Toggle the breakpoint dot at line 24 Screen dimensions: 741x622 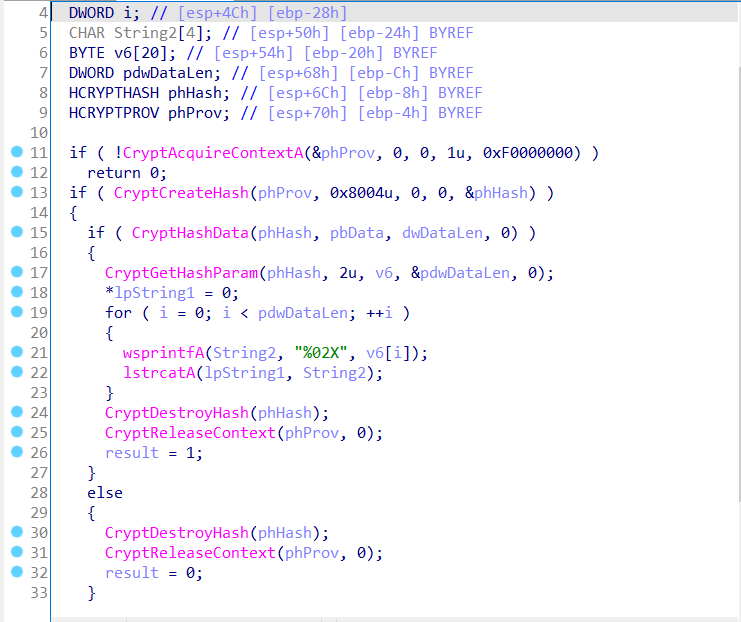point(16,412)
